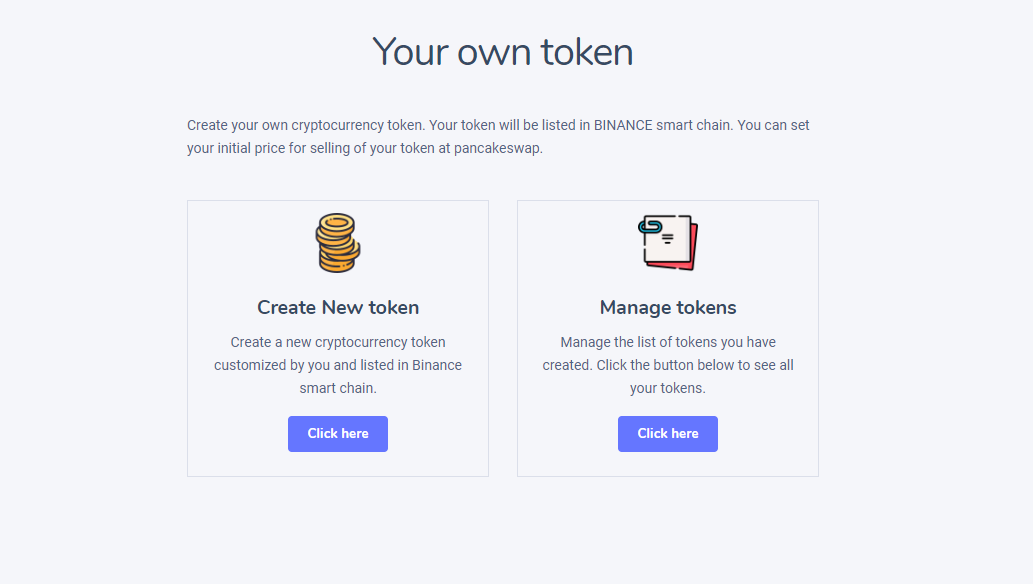Click 'Create a new cryptocurrency token' line in the left card
The image size is (1033, 584).
click(x=338, y=342)
